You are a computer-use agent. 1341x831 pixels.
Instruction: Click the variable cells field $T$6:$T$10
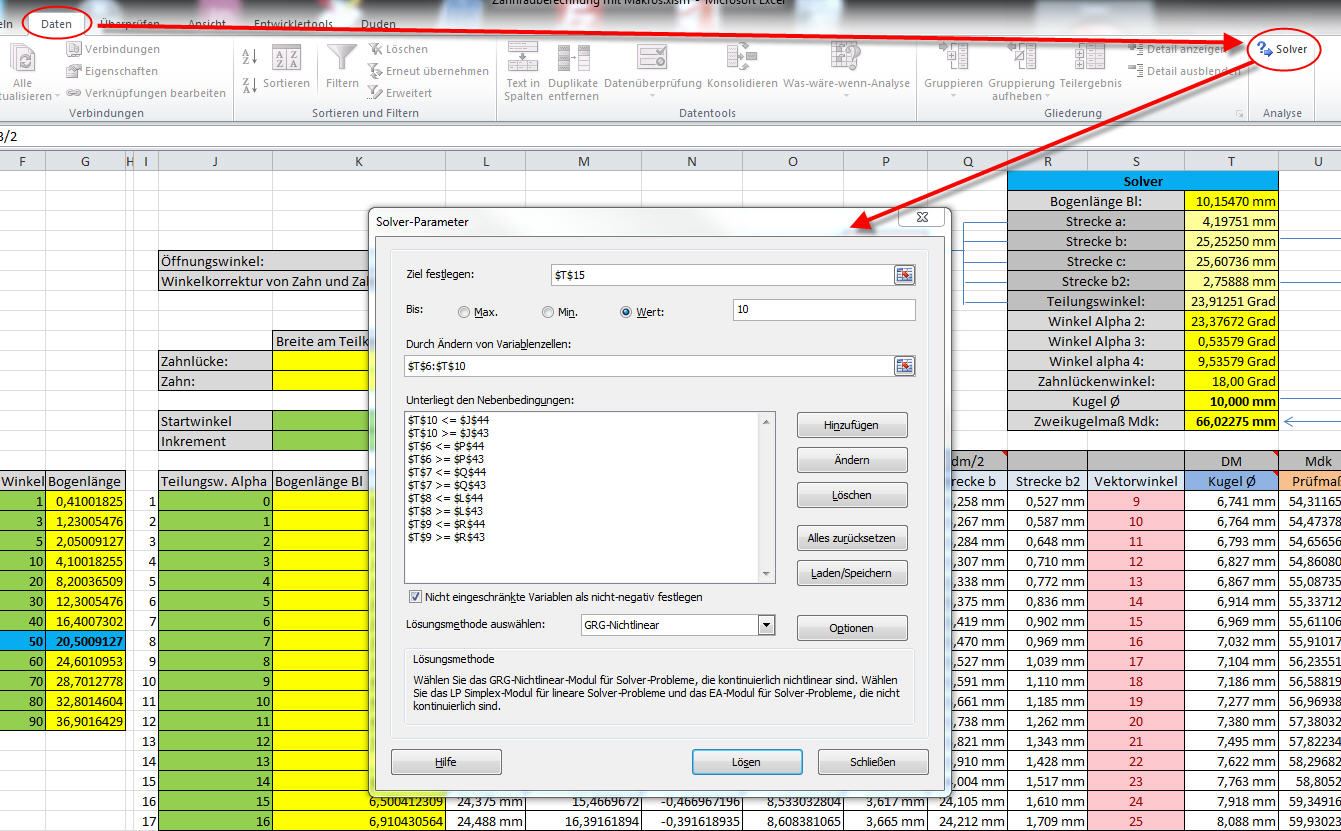[649, 367]
